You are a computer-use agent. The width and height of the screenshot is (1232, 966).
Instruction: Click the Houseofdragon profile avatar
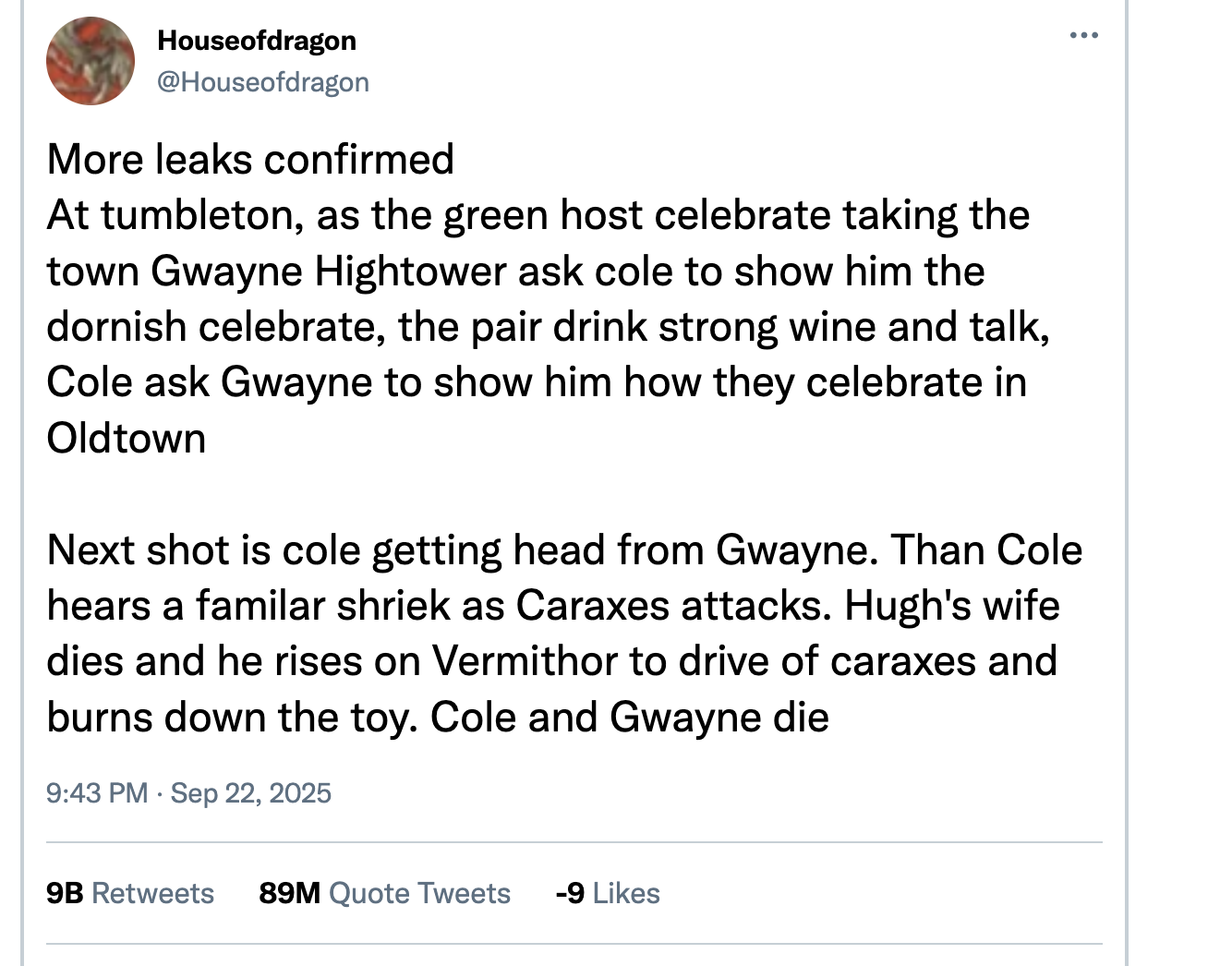pos(91,61)
